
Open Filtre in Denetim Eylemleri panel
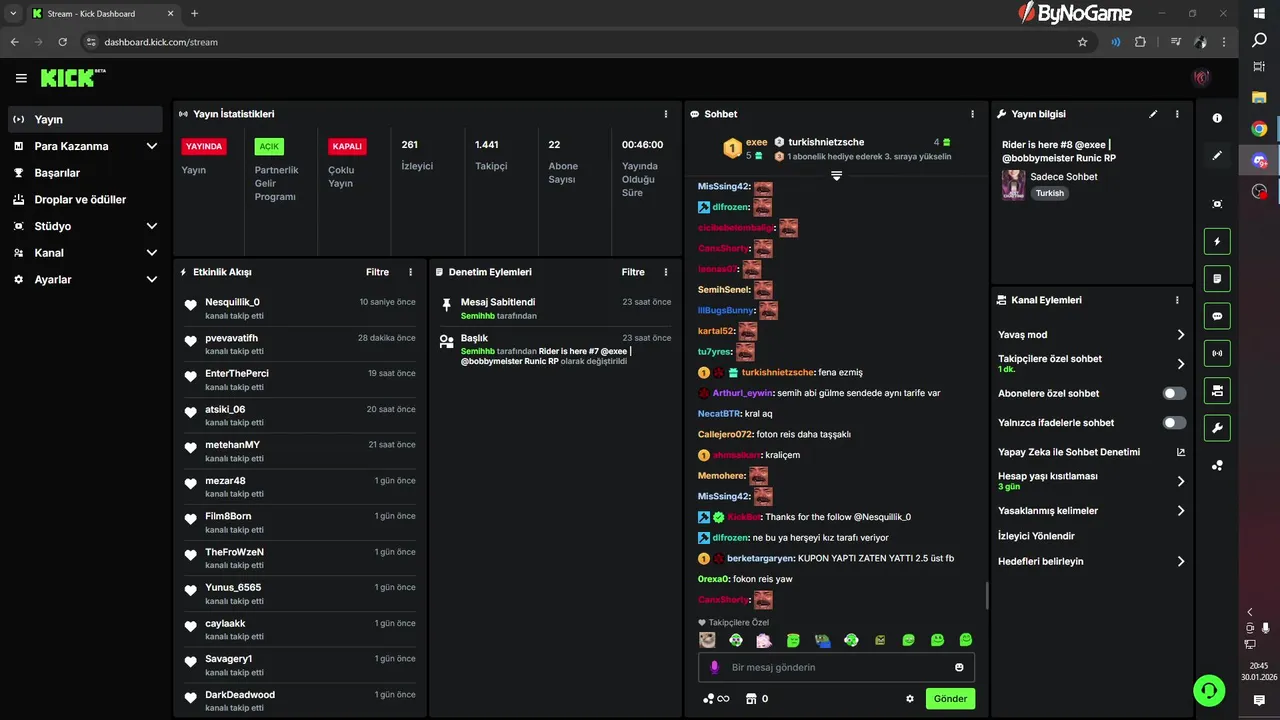tap(633, 272)
